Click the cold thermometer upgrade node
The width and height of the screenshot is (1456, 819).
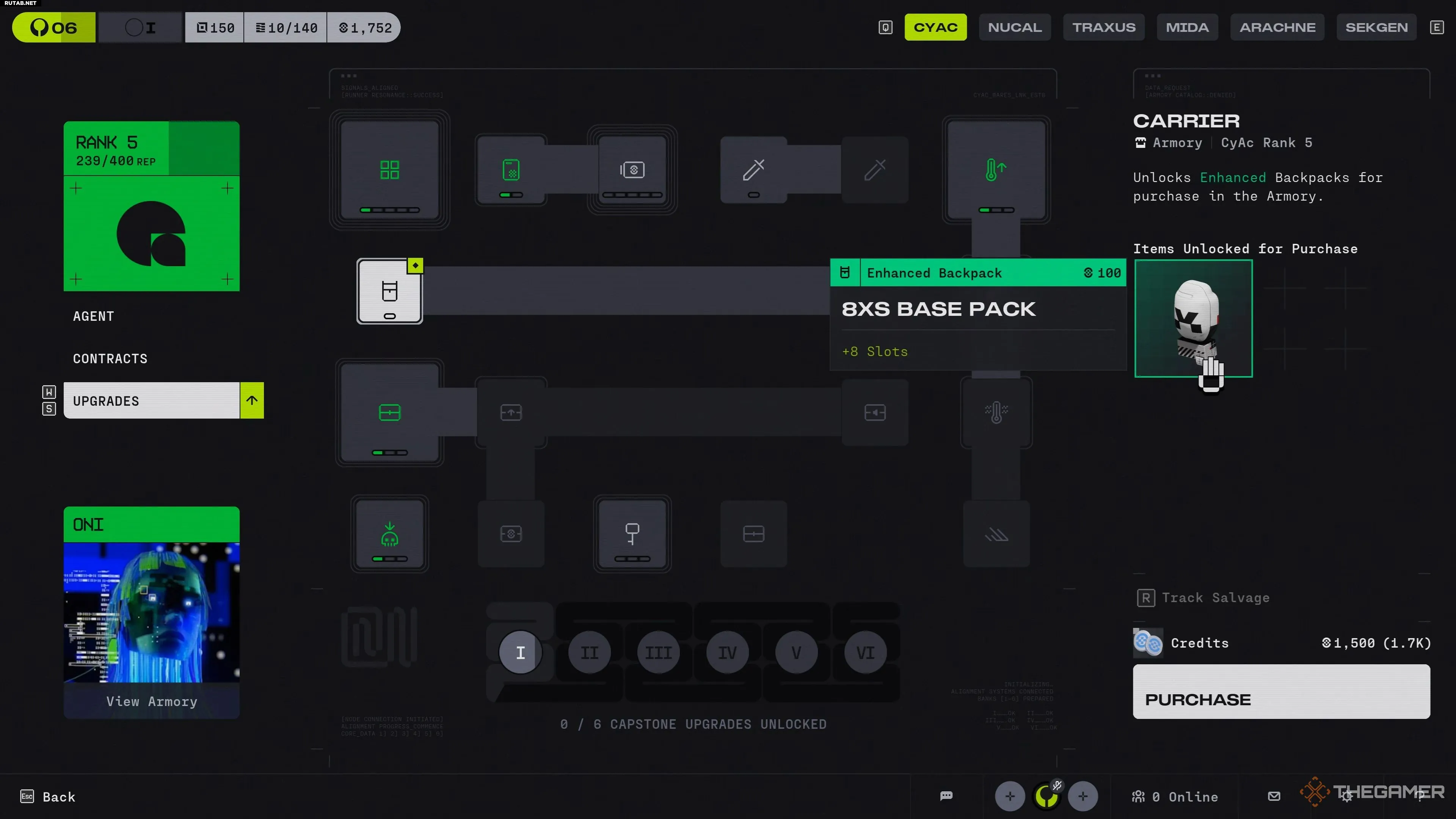996,413
